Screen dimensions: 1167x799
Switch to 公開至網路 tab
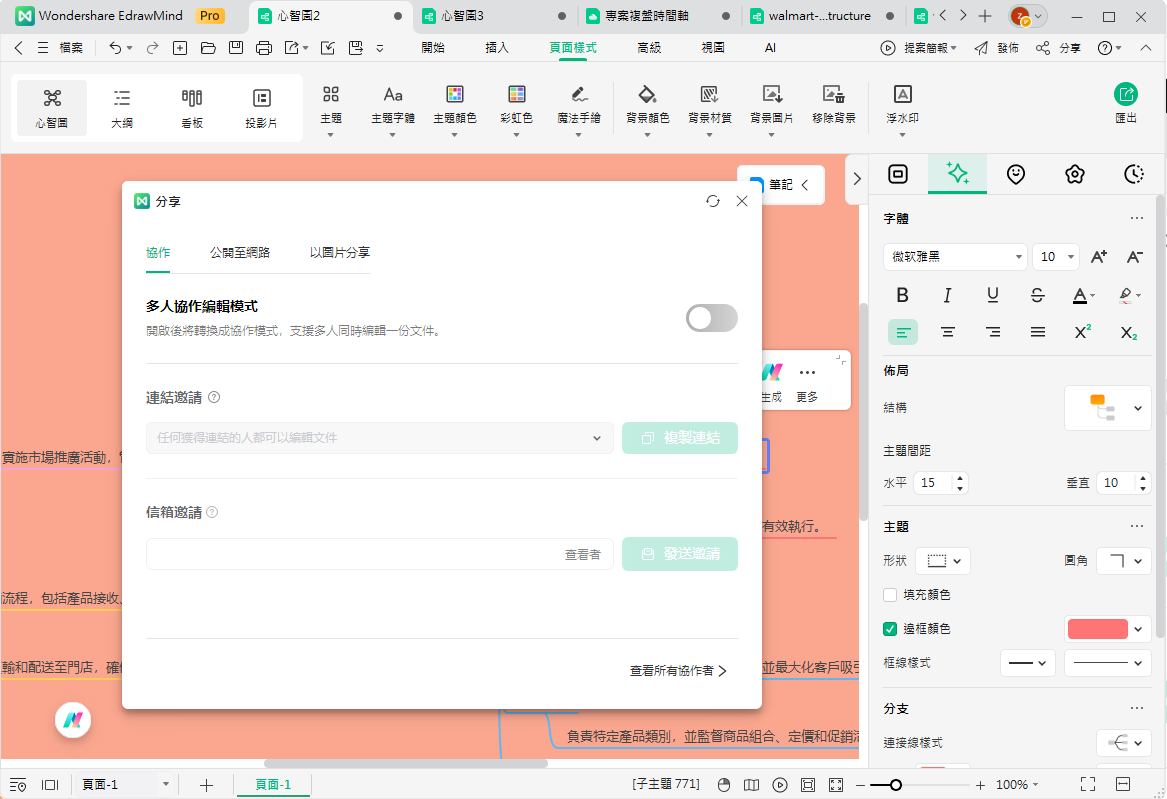(x=239, y=253)
